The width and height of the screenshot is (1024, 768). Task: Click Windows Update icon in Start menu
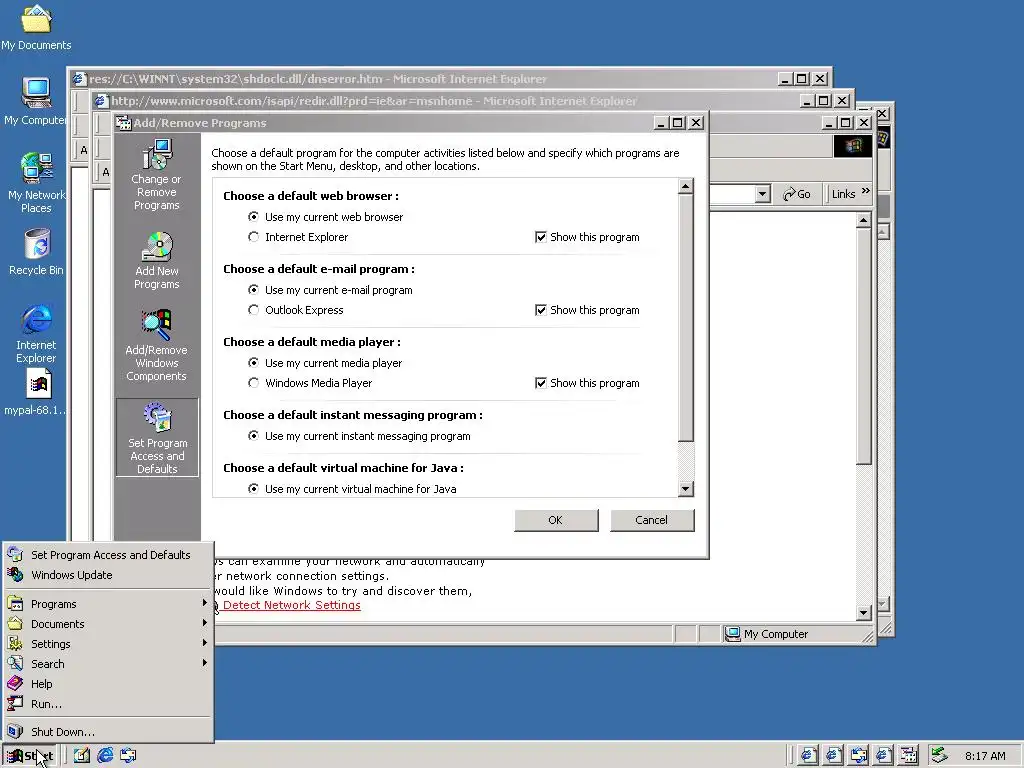(15, 575)
